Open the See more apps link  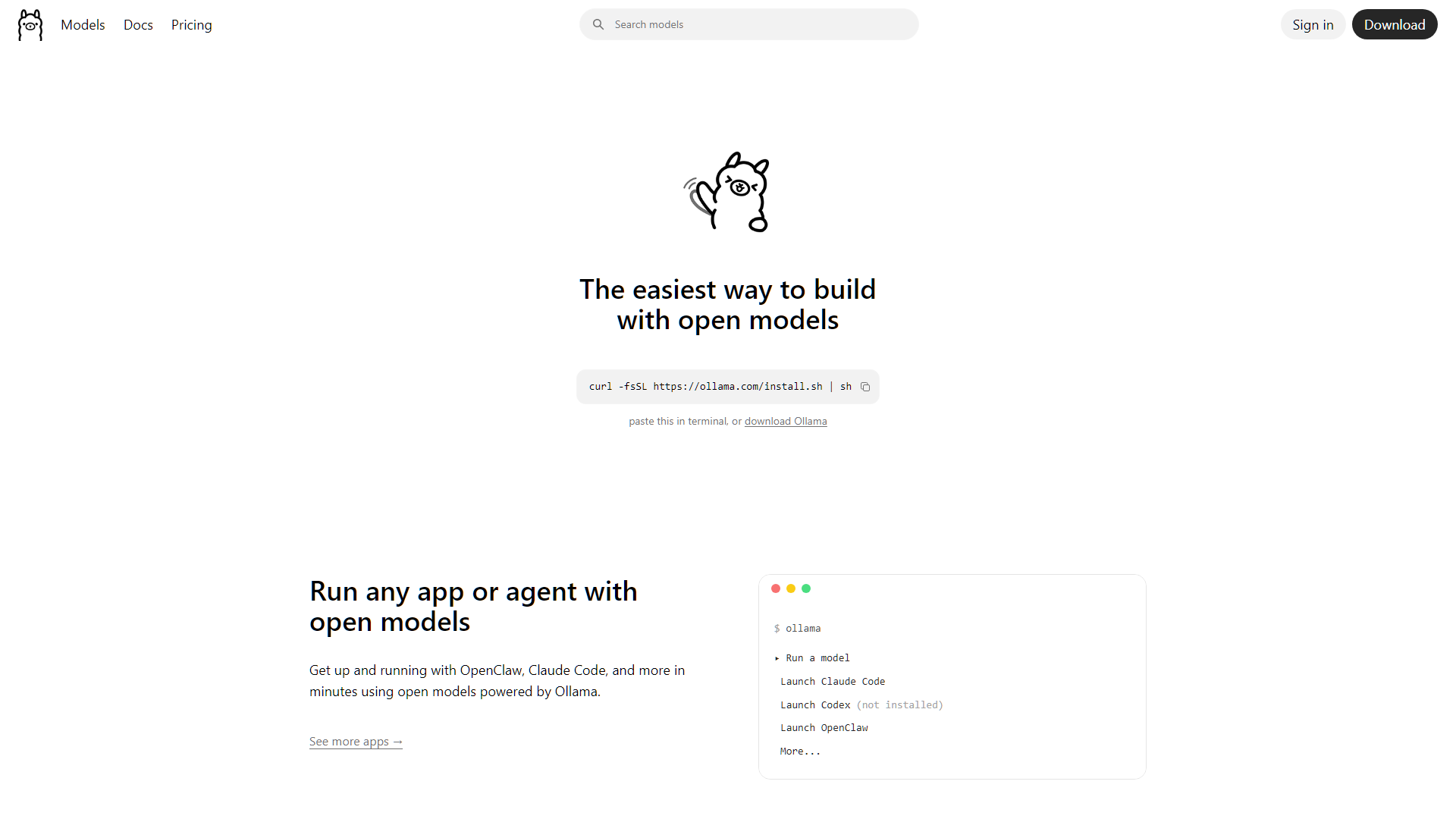tap(356, 742)
